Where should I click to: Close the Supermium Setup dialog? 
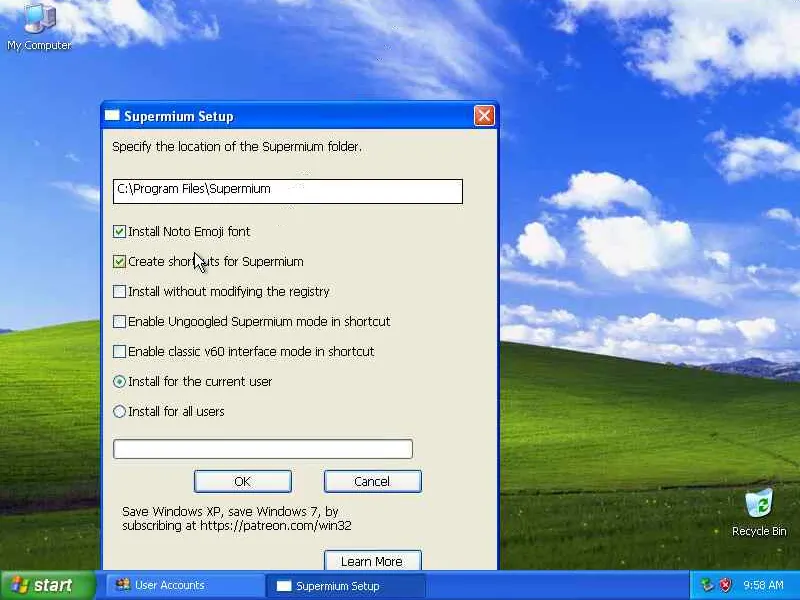click(484, 115)
